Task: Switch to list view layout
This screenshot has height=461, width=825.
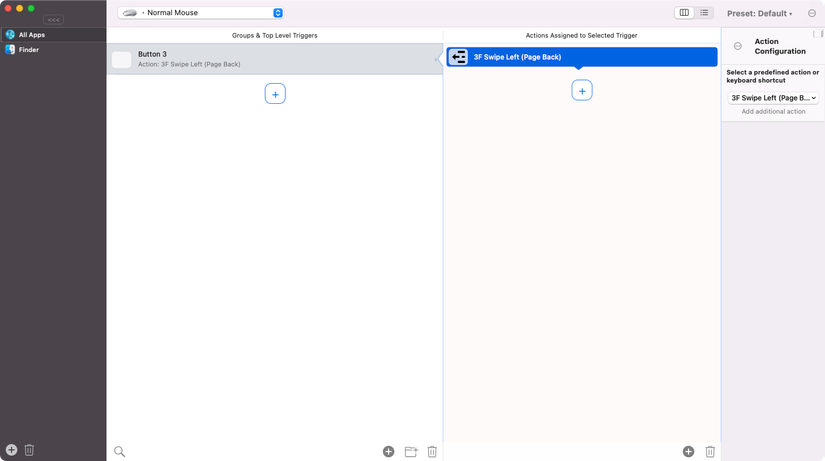Action: click(x=704, y=13)
